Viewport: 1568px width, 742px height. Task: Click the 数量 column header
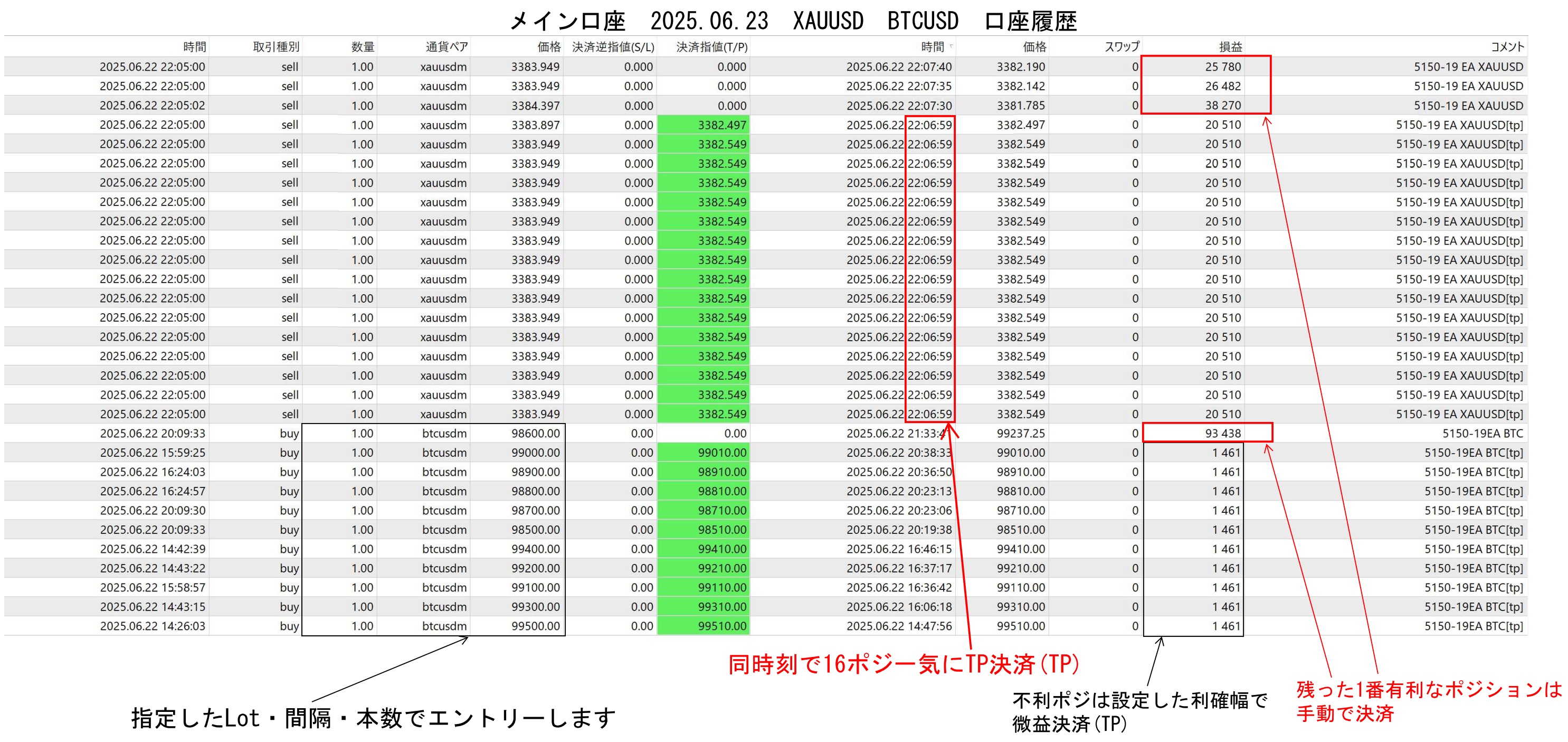click(x=362, y=47)
